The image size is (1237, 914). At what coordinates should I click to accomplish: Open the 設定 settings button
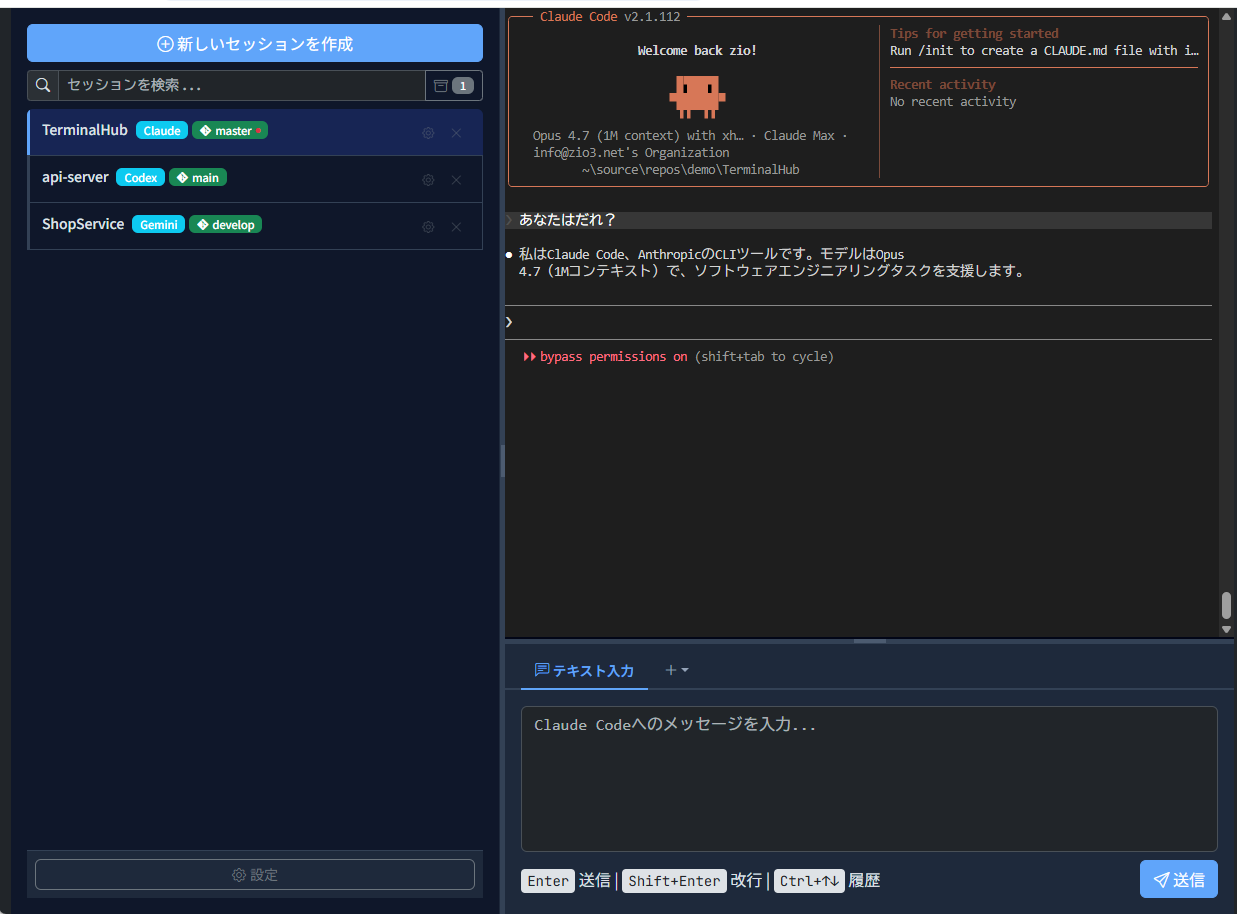[255, 875]
